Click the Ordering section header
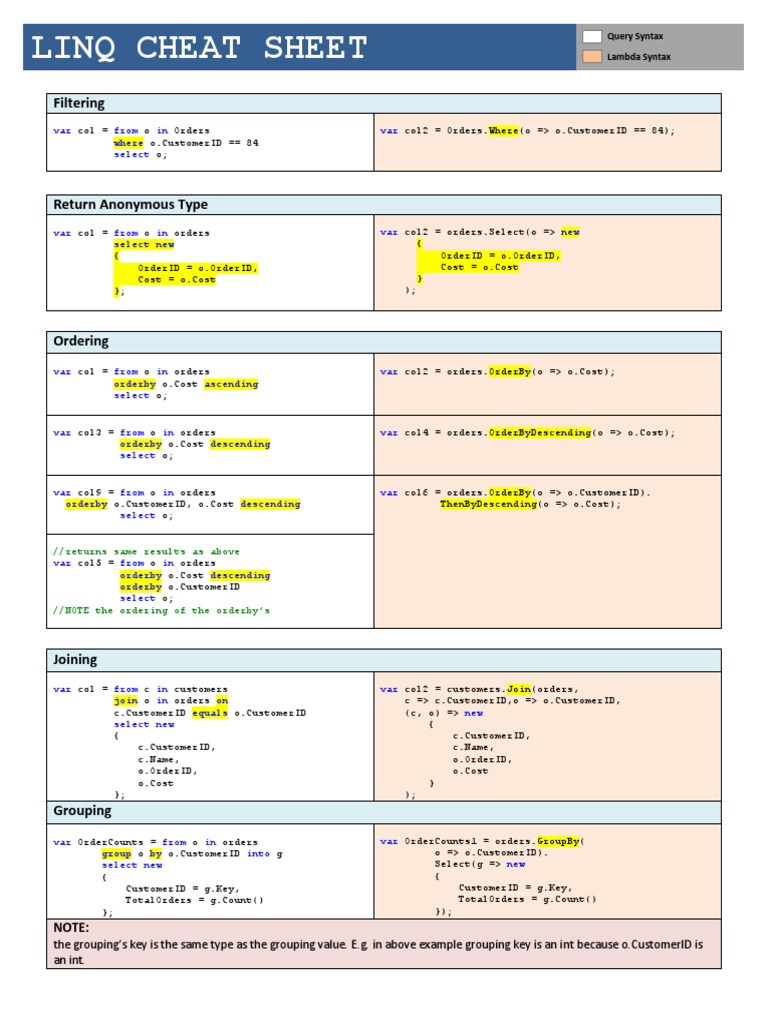 click(81, 342)
